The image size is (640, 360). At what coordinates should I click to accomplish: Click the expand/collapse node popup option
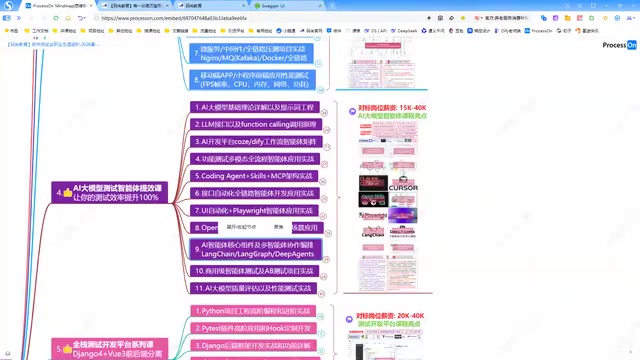(241, 227)
